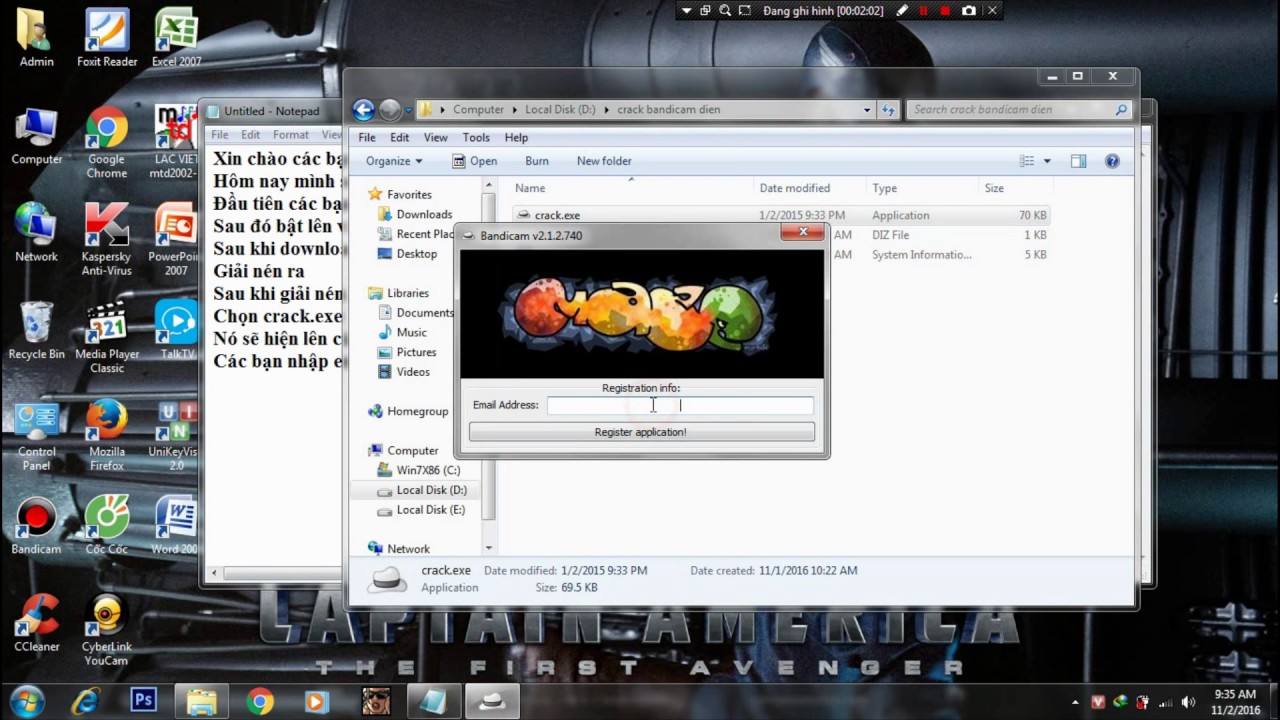Take a screenshot with camera icon

pos(968,10)
